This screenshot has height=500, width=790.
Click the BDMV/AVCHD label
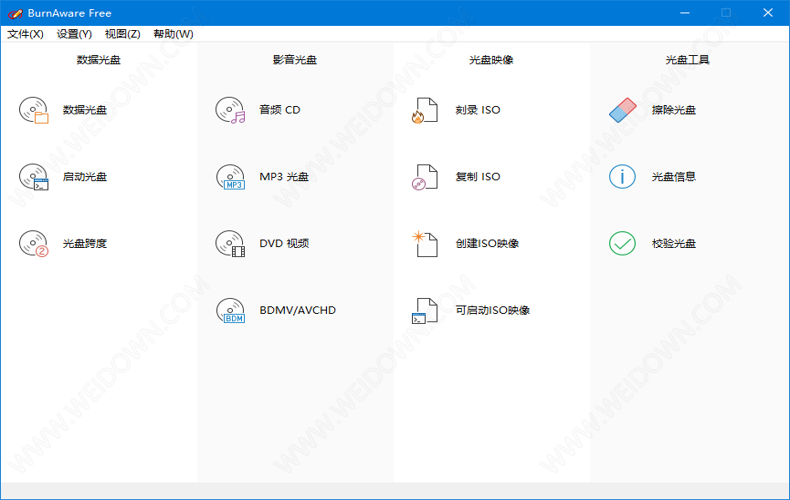pos(297,310)
